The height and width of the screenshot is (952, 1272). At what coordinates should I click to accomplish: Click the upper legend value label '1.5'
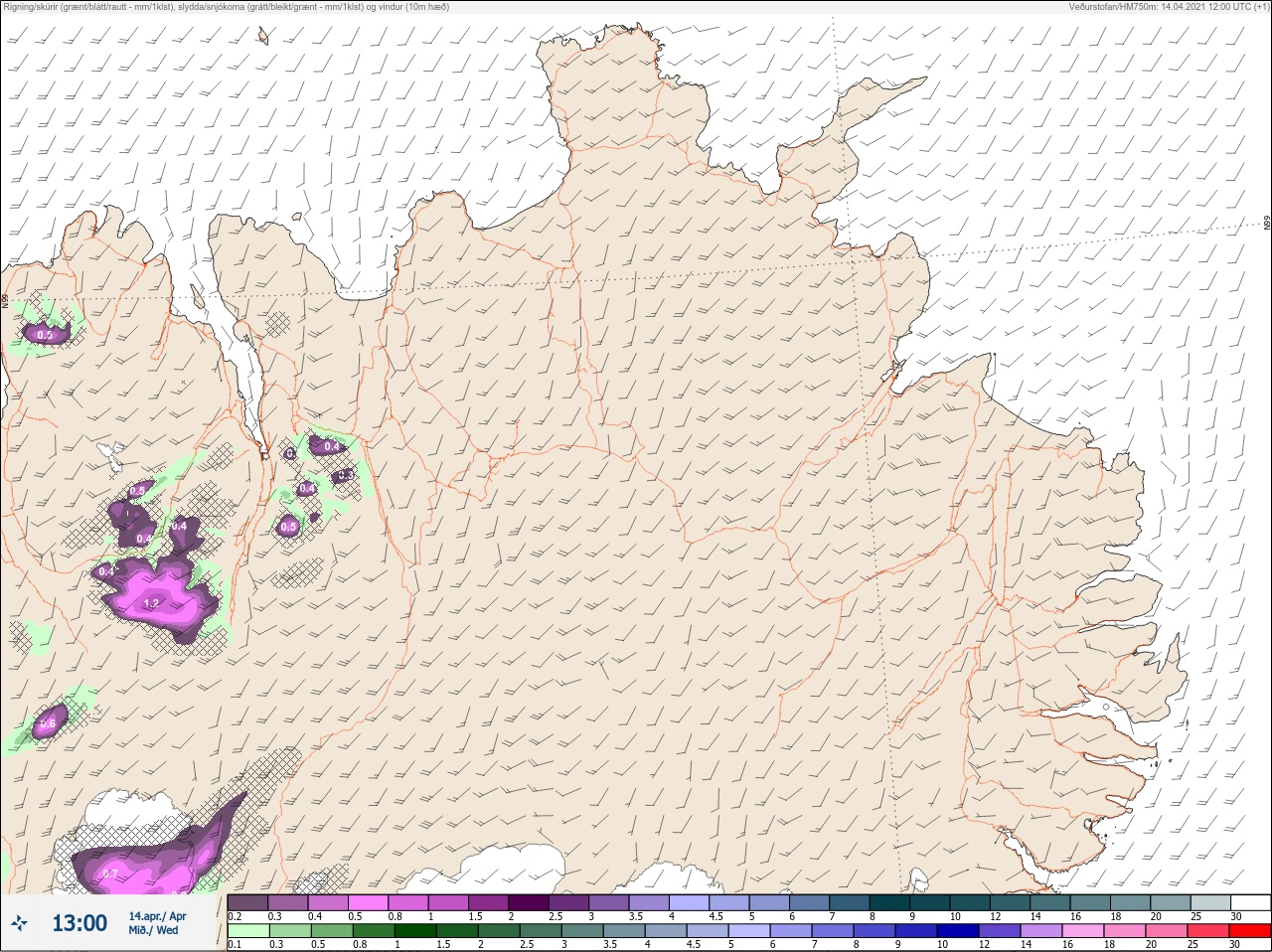[476, 916]
